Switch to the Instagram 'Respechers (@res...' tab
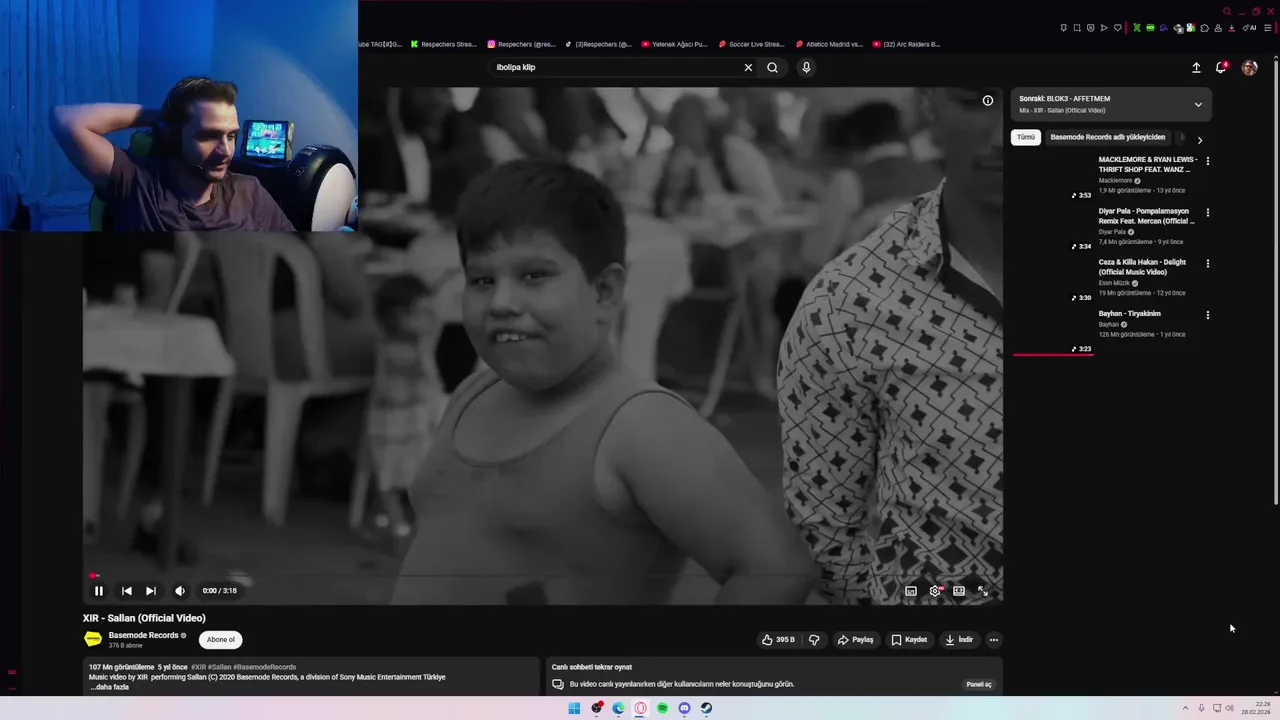1280x720 pixels. click(x=521, y=44)
